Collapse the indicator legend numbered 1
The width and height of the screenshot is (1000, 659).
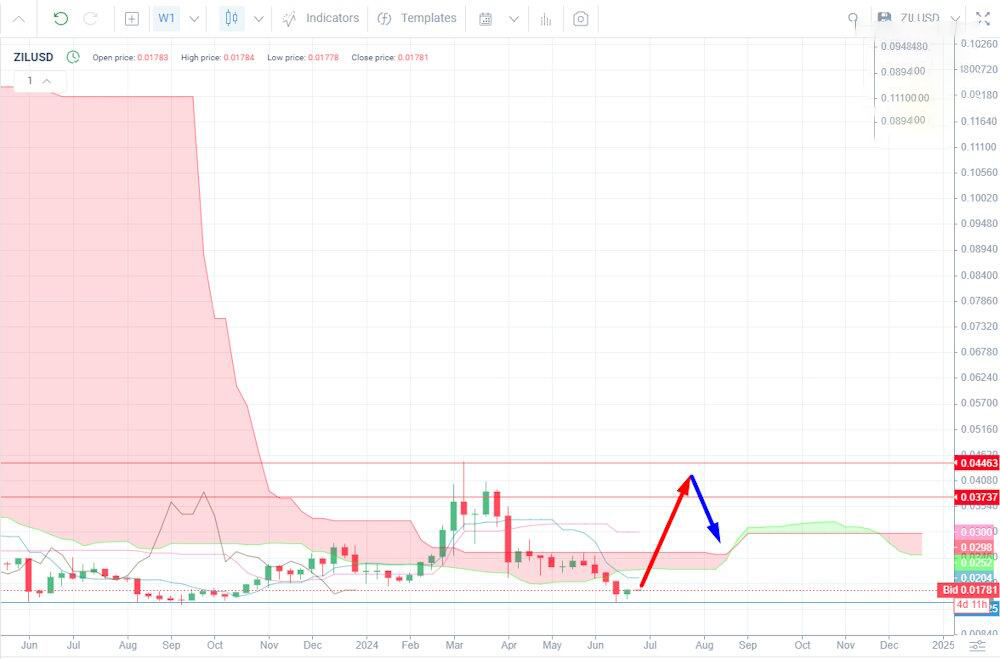click(x=47, y=81)
